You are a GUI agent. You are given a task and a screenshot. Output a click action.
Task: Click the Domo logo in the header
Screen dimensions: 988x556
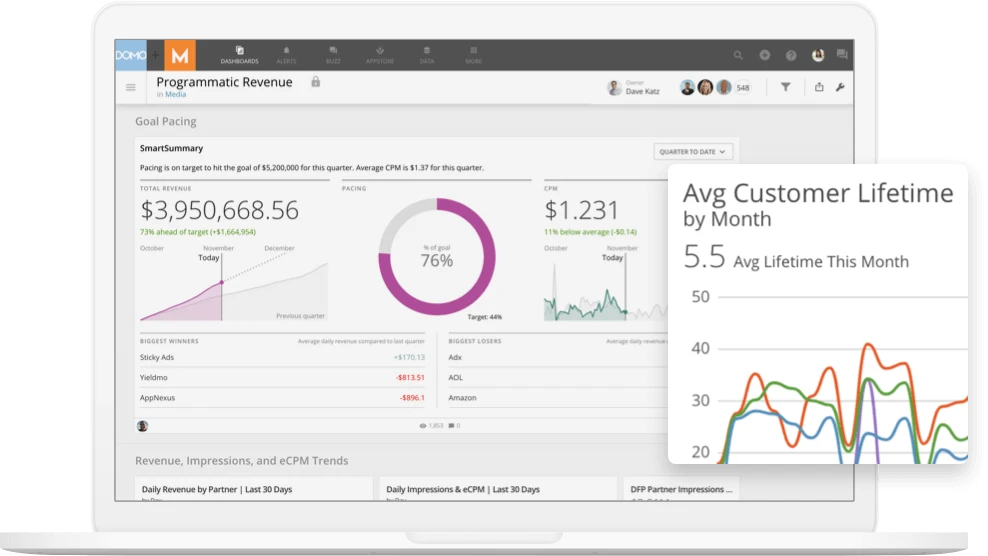click(131, 55)
